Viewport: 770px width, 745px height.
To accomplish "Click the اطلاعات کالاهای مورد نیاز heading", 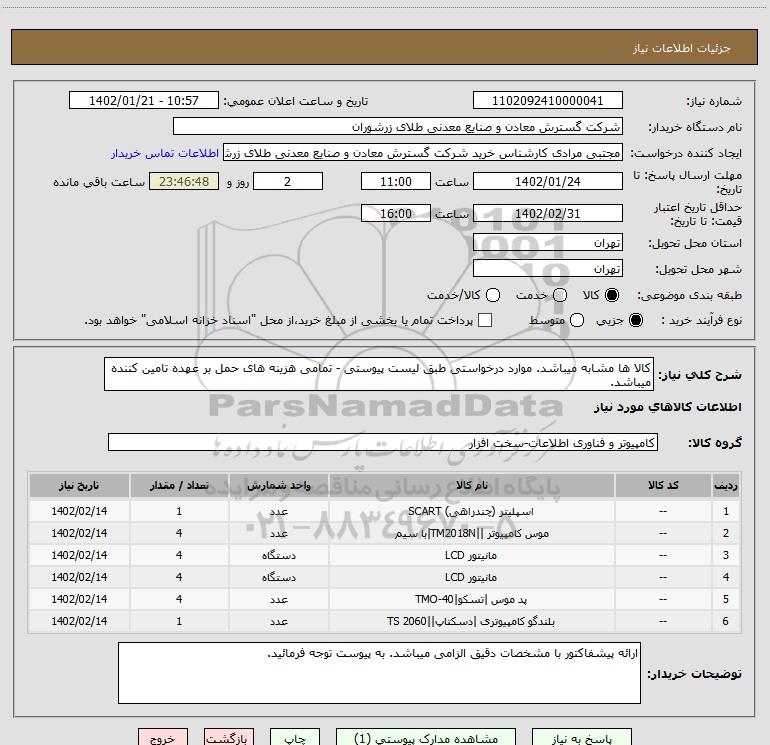I will (x=668, y=407).
